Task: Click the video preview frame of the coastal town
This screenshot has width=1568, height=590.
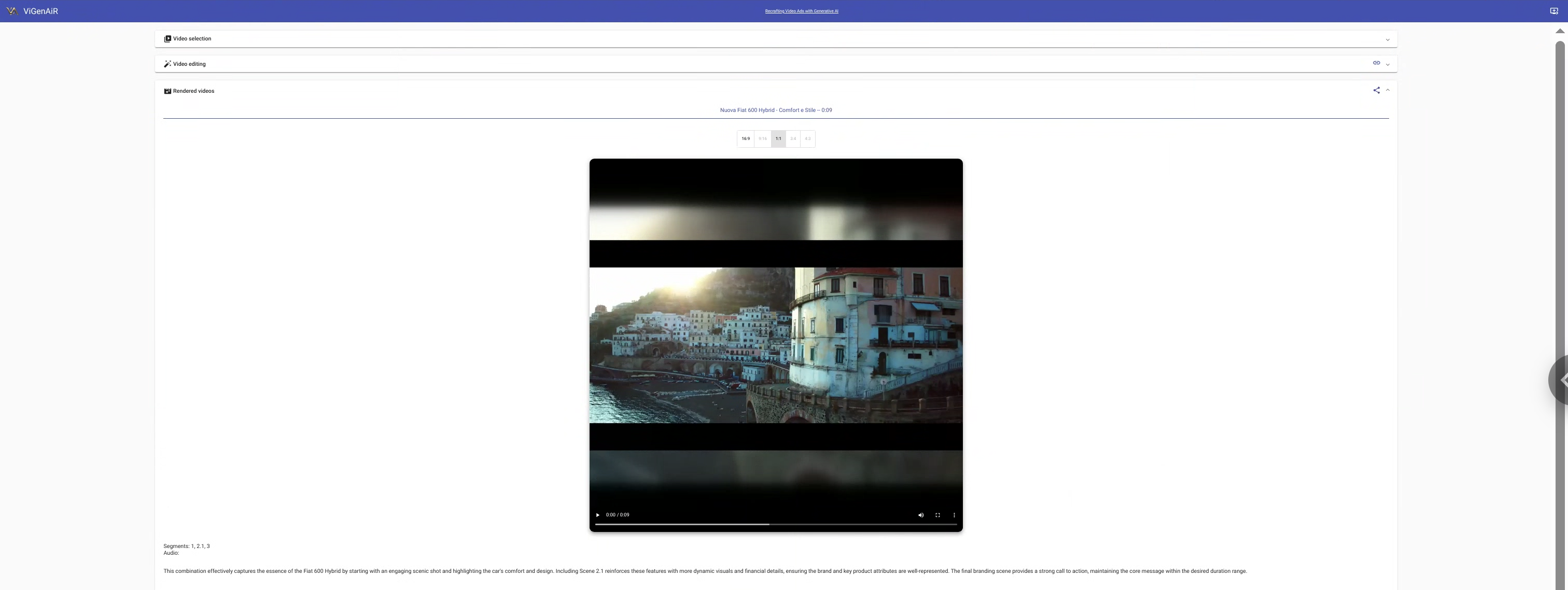Action: point(776,345)
